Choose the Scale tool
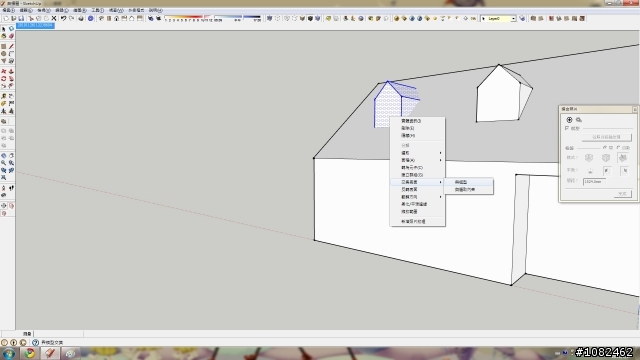 (4, 86)
